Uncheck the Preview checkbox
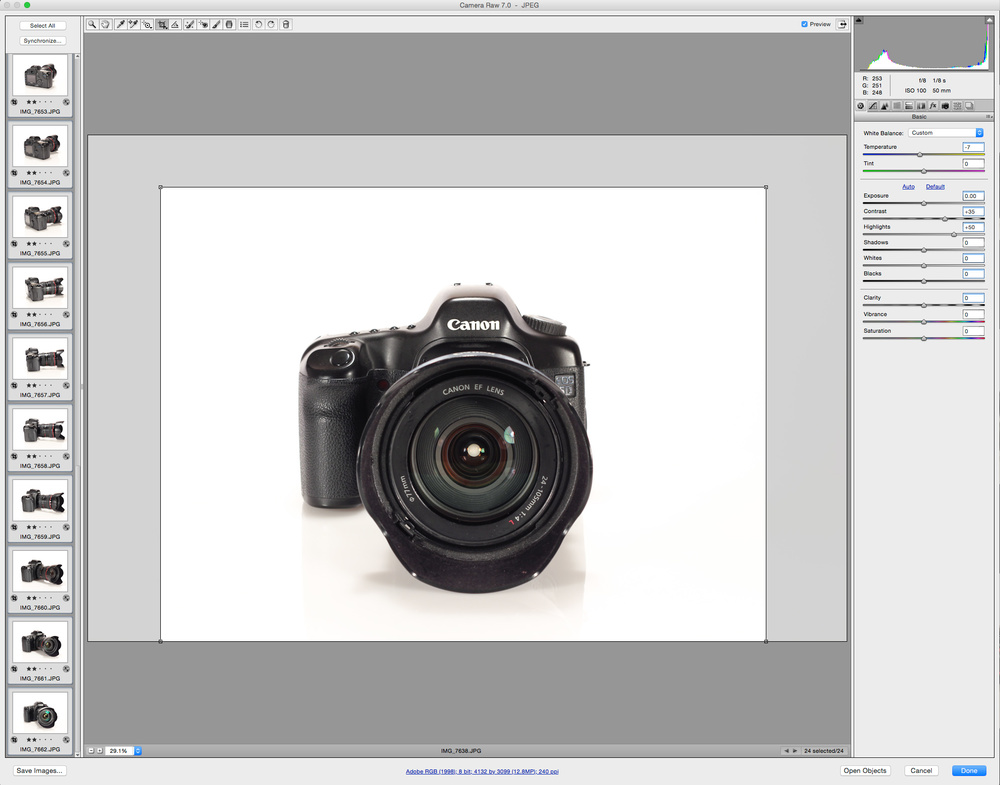Image resolution: width=1000 pixels, height=785 pixels. click(x=805, y=24)
